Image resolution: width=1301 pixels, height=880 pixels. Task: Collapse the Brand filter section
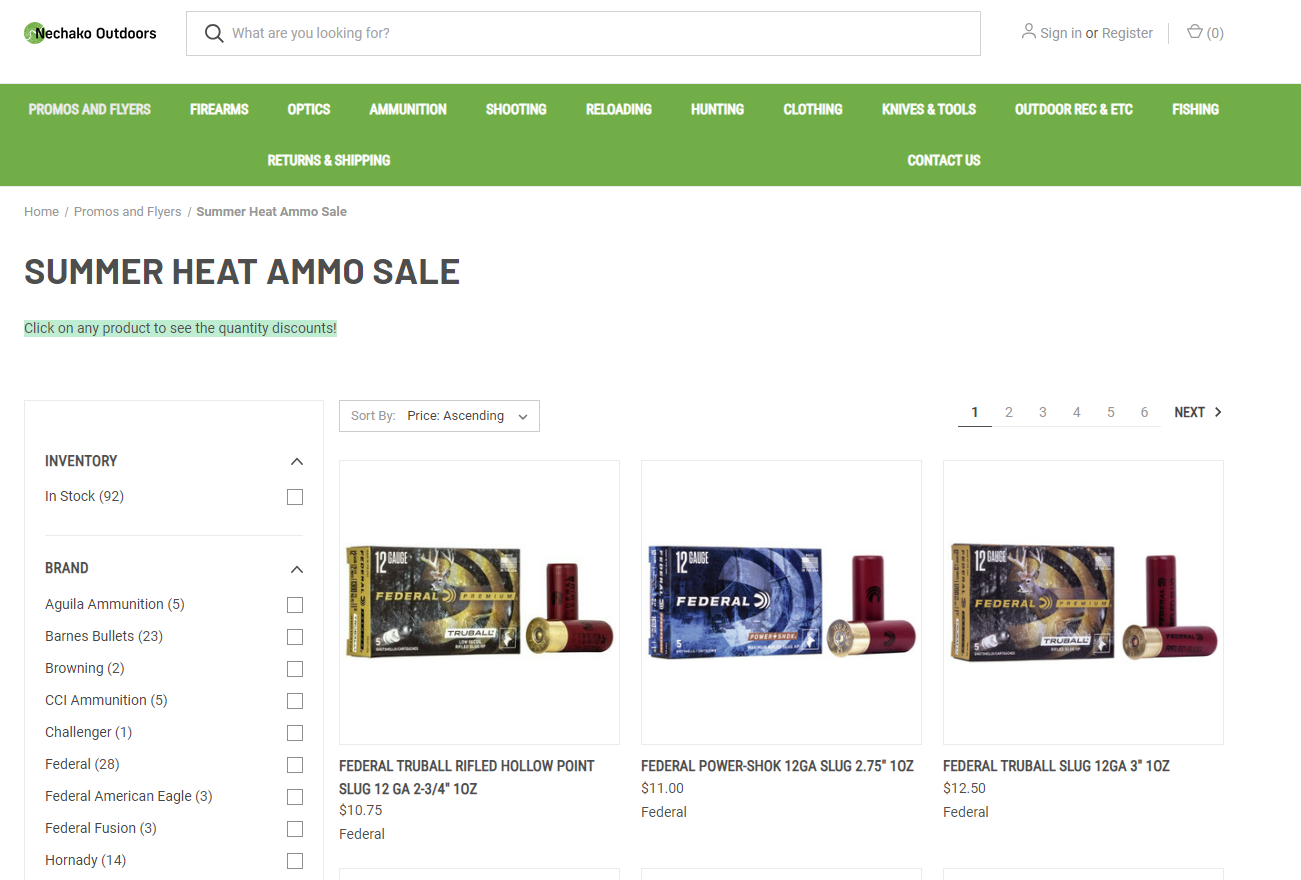coord(296,569)
